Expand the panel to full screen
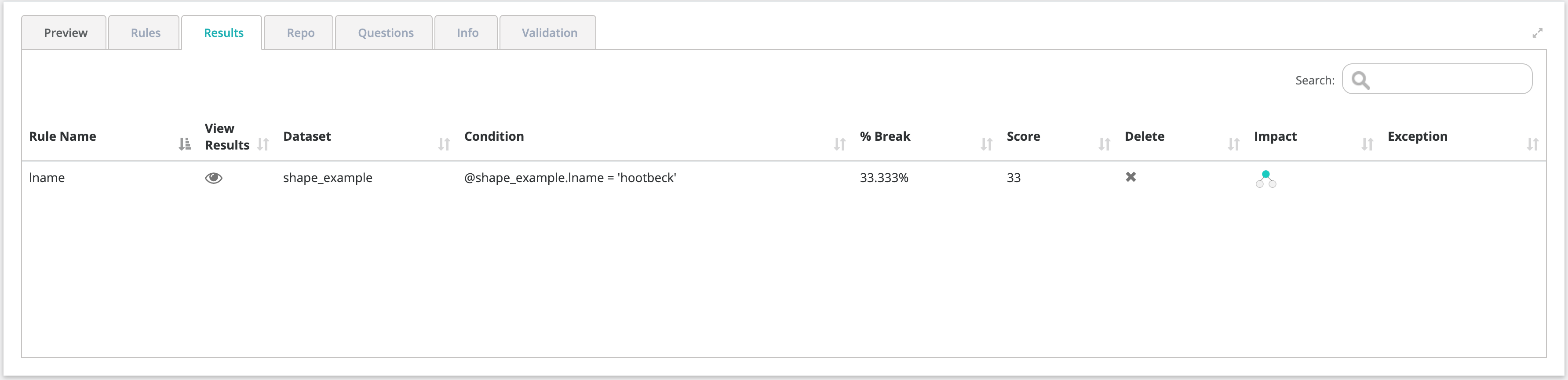Viewport: 1568px width, 380px height. click(1537, 33)
